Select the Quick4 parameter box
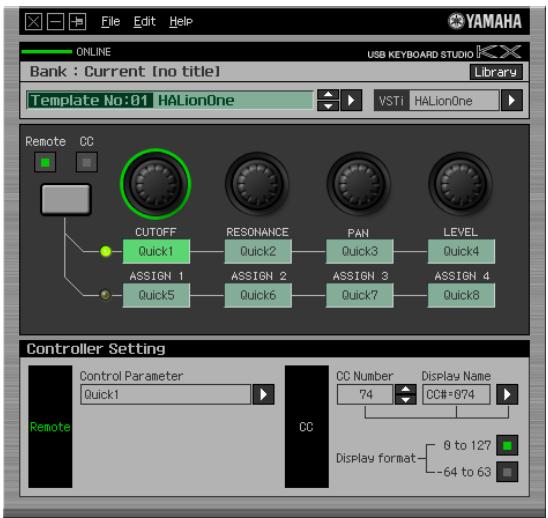The height and width of the screenshot is (518, 548). click(461, 251)
